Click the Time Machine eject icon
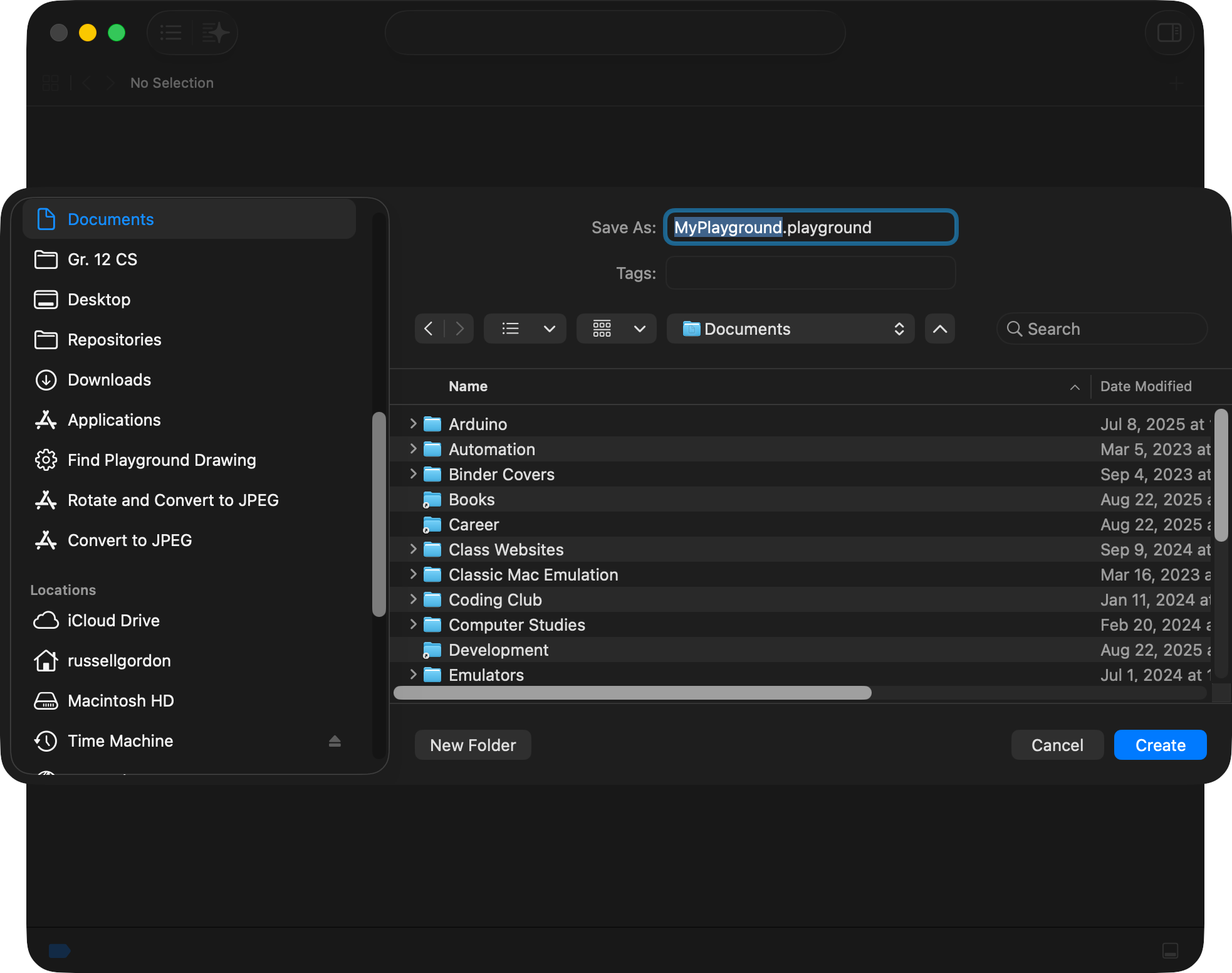The image size is (1232, 973). 335,741
